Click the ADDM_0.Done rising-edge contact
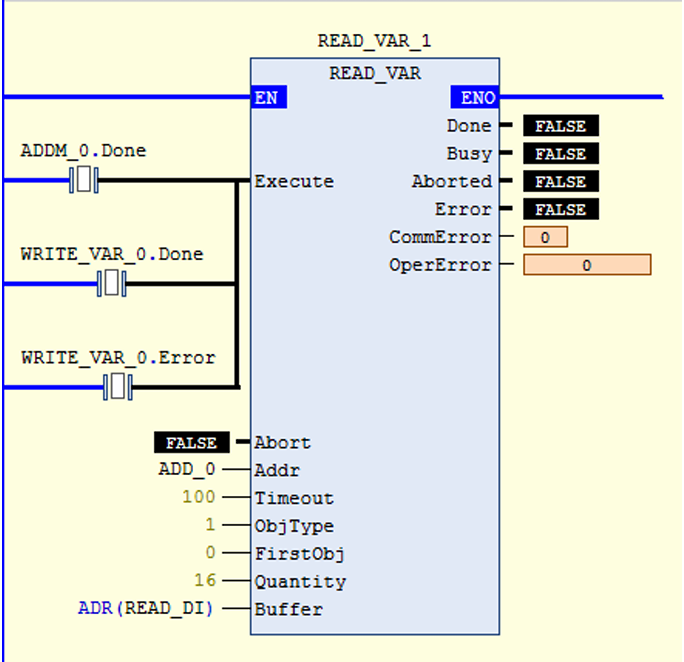 click(84, 181)
